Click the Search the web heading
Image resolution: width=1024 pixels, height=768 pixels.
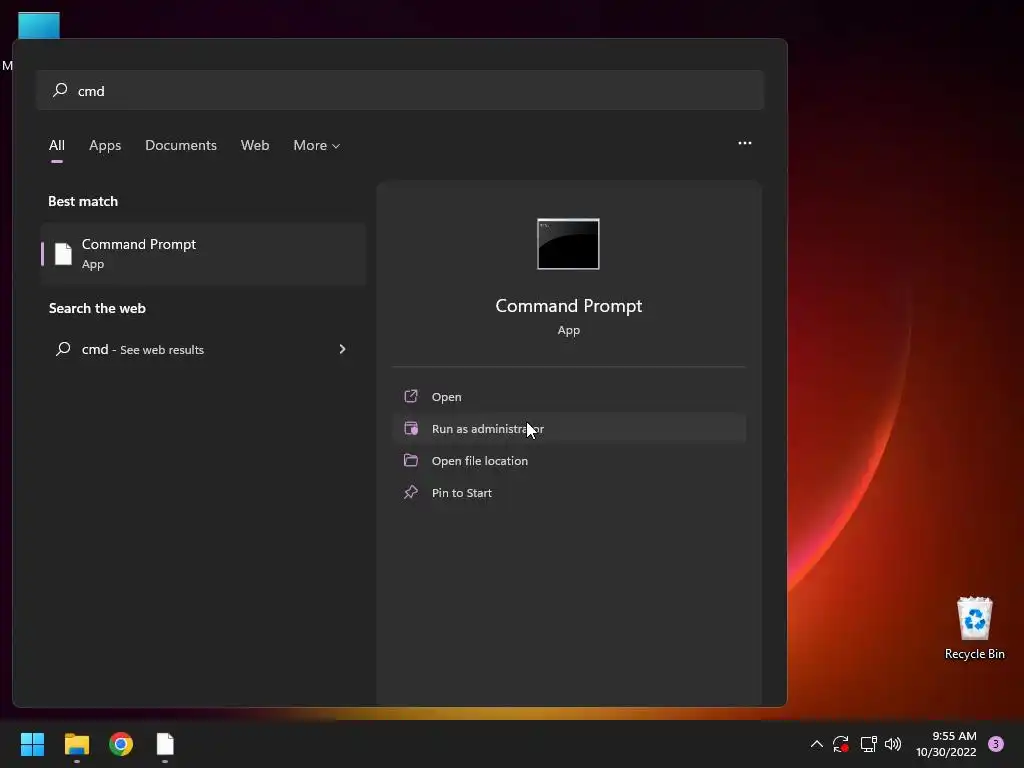[x=97, y=308]
